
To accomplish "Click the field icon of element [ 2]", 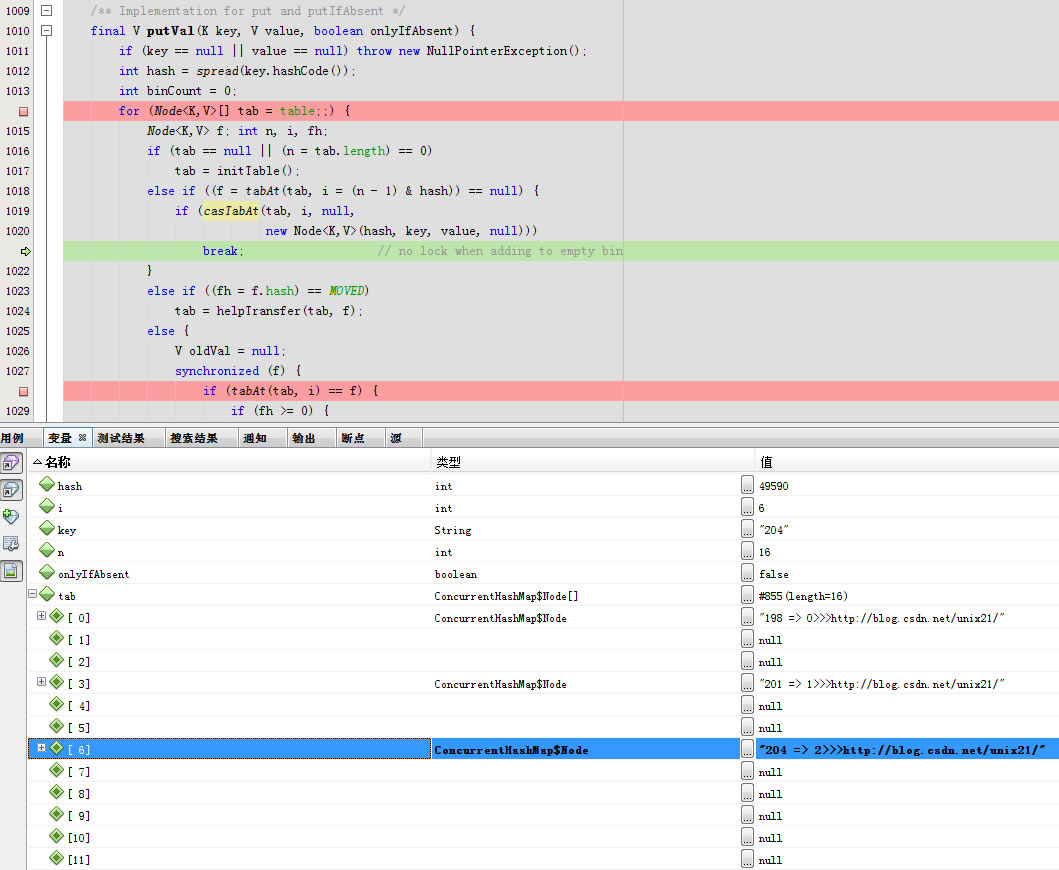I will [x=57, y=659].
